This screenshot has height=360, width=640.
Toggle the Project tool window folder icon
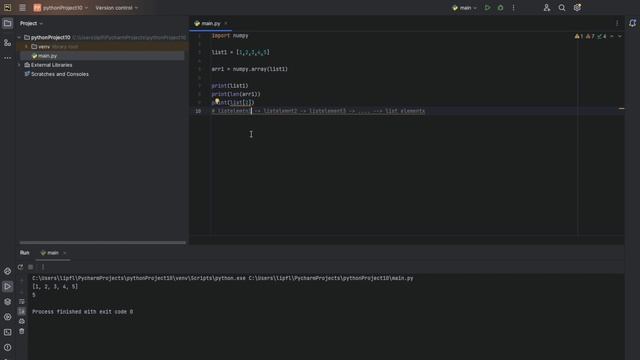point(7,23)
